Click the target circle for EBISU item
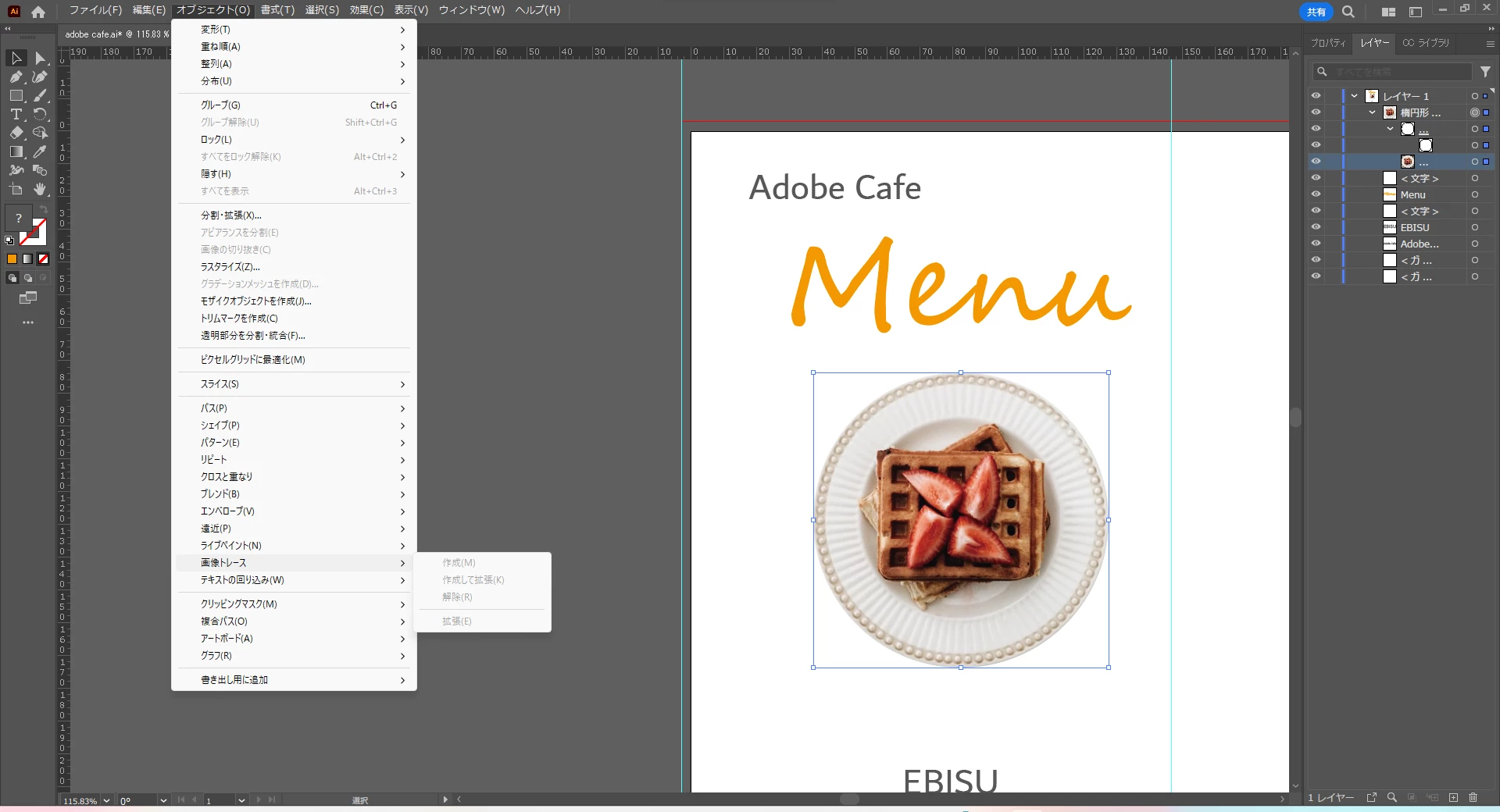The height and width of the screenshot is (812, 1500). point(1475,227)
